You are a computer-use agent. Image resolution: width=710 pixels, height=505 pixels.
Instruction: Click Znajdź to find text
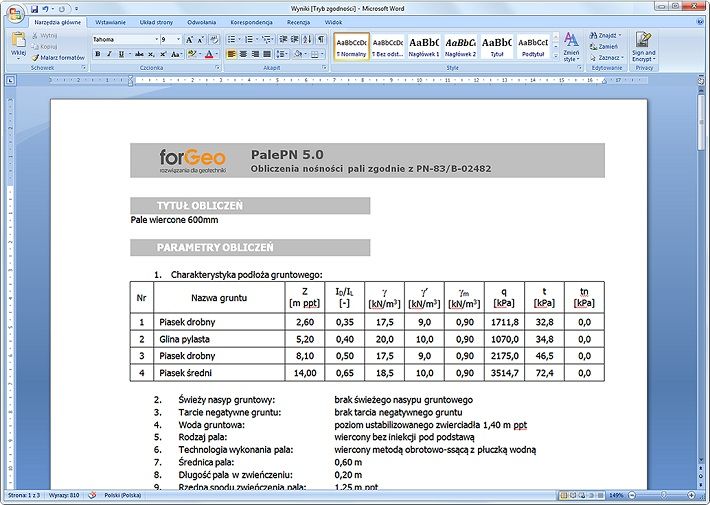tap(605, 35)
